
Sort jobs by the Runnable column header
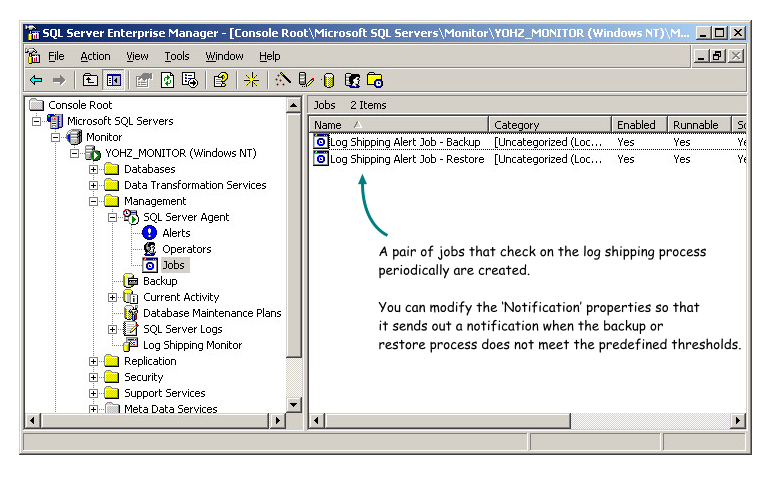click(x=699, y=125)
